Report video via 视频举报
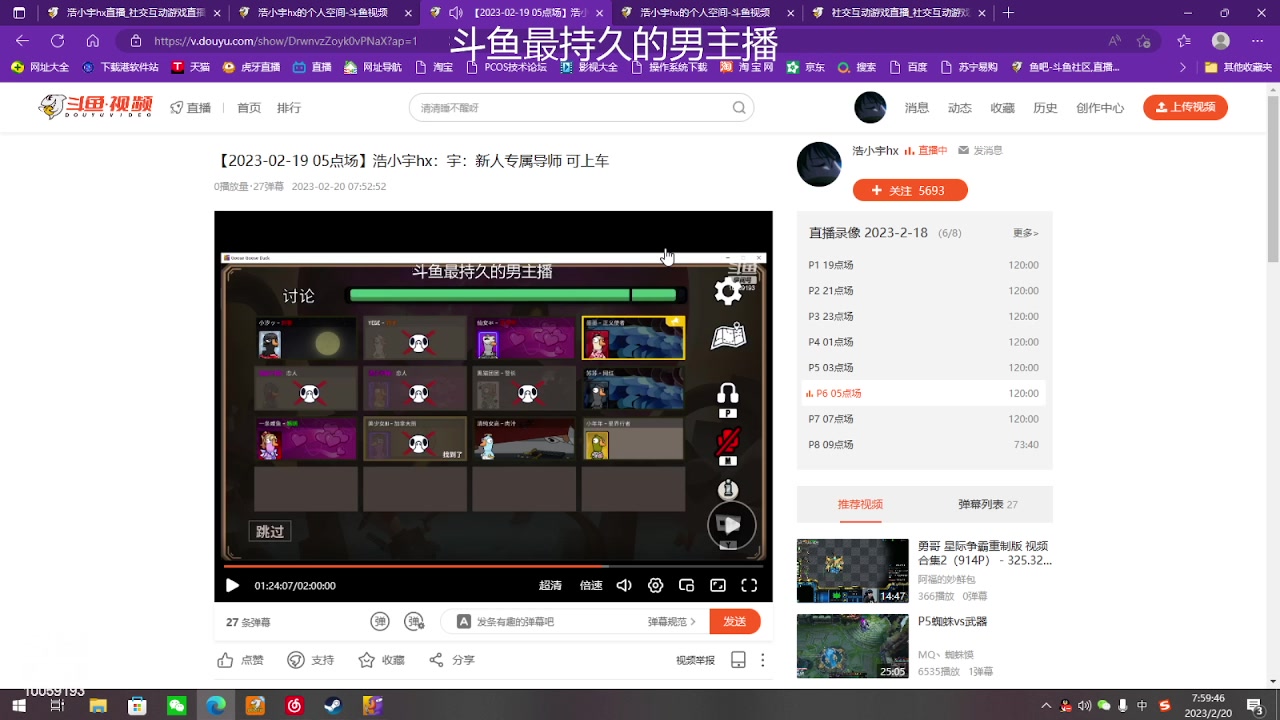 click(x=695, y=660)
